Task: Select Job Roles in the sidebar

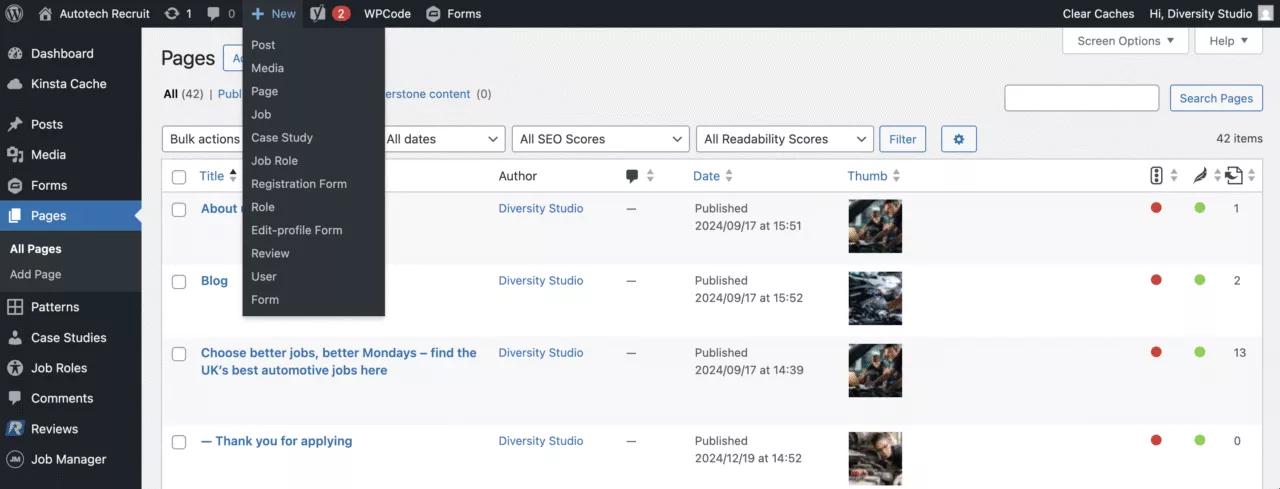Action: (x=59, y=368)
